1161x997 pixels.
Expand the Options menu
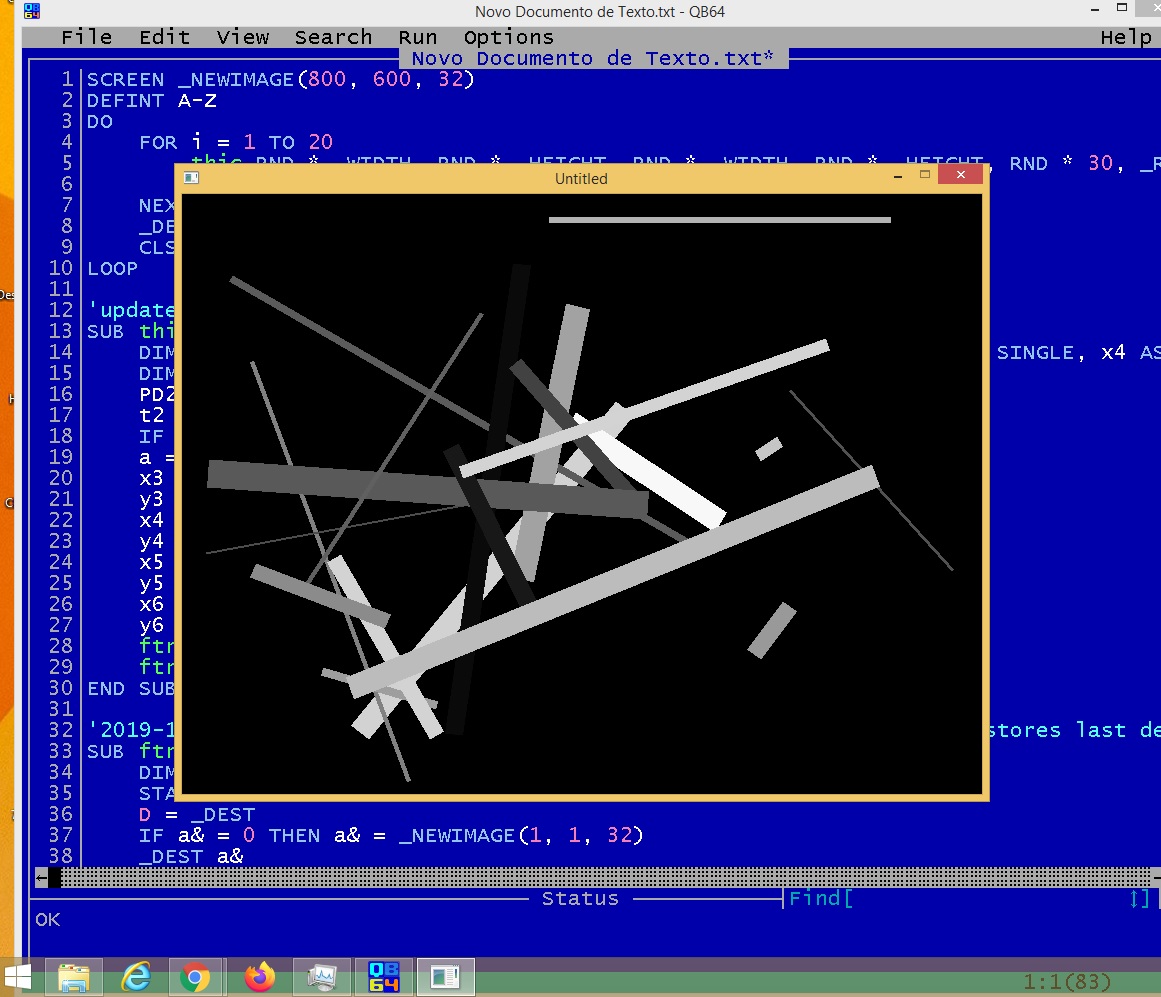[x=508, y=37]
